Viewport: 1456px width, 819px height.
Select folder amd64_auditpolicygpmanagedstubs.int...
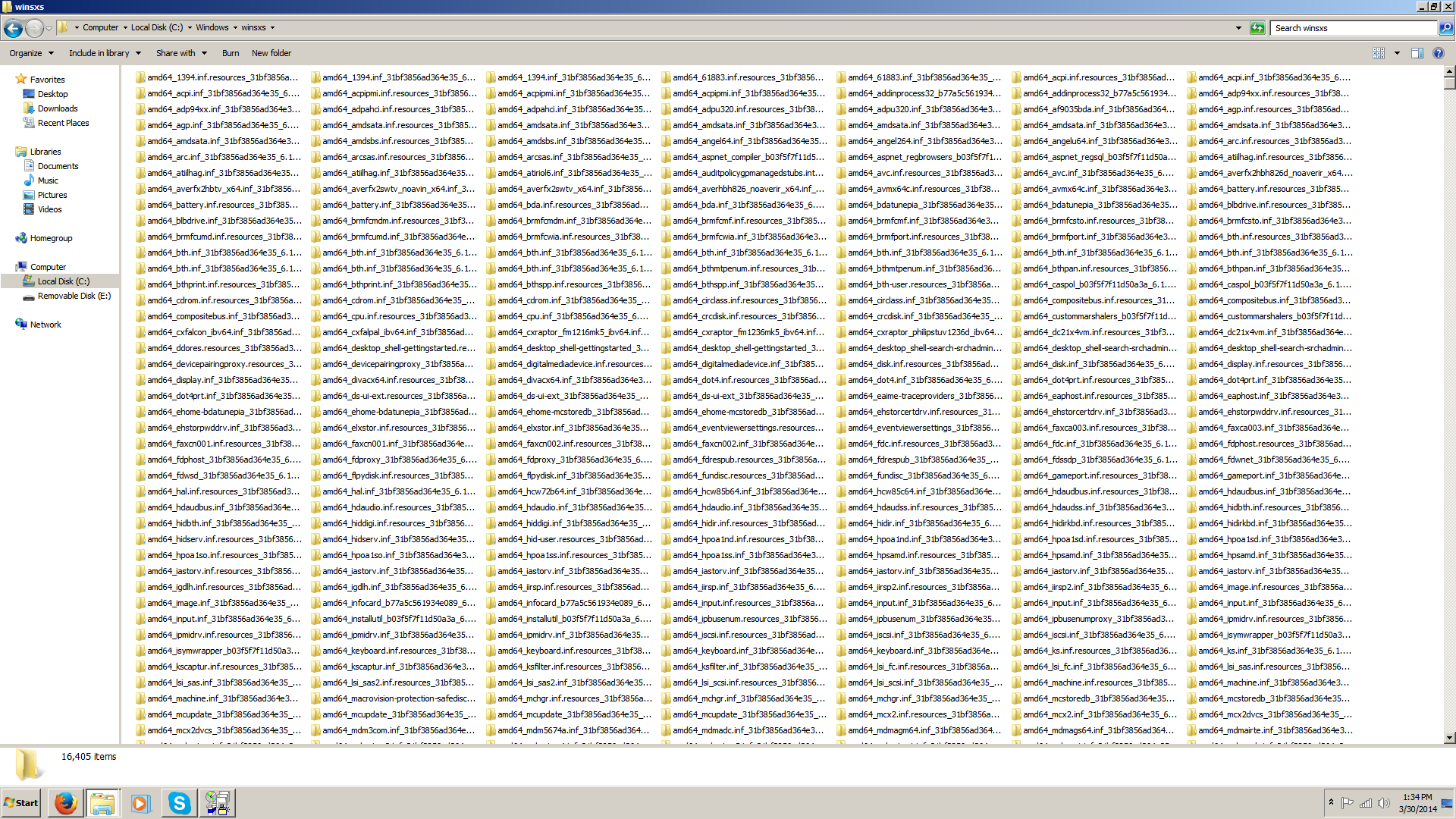tap(743, 173)
